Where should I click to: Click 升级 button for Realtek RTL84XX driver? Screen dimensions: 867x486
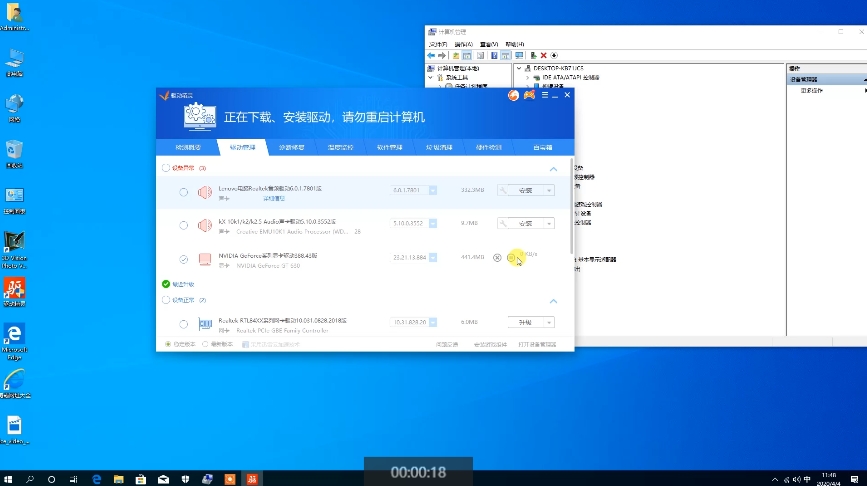[525, 322]
